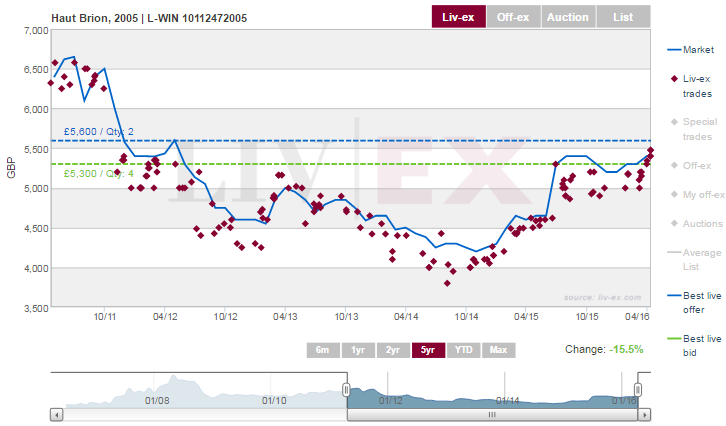726x426 pixels.
Task: Show My off-ex series
Action: [x=697, y=195]
